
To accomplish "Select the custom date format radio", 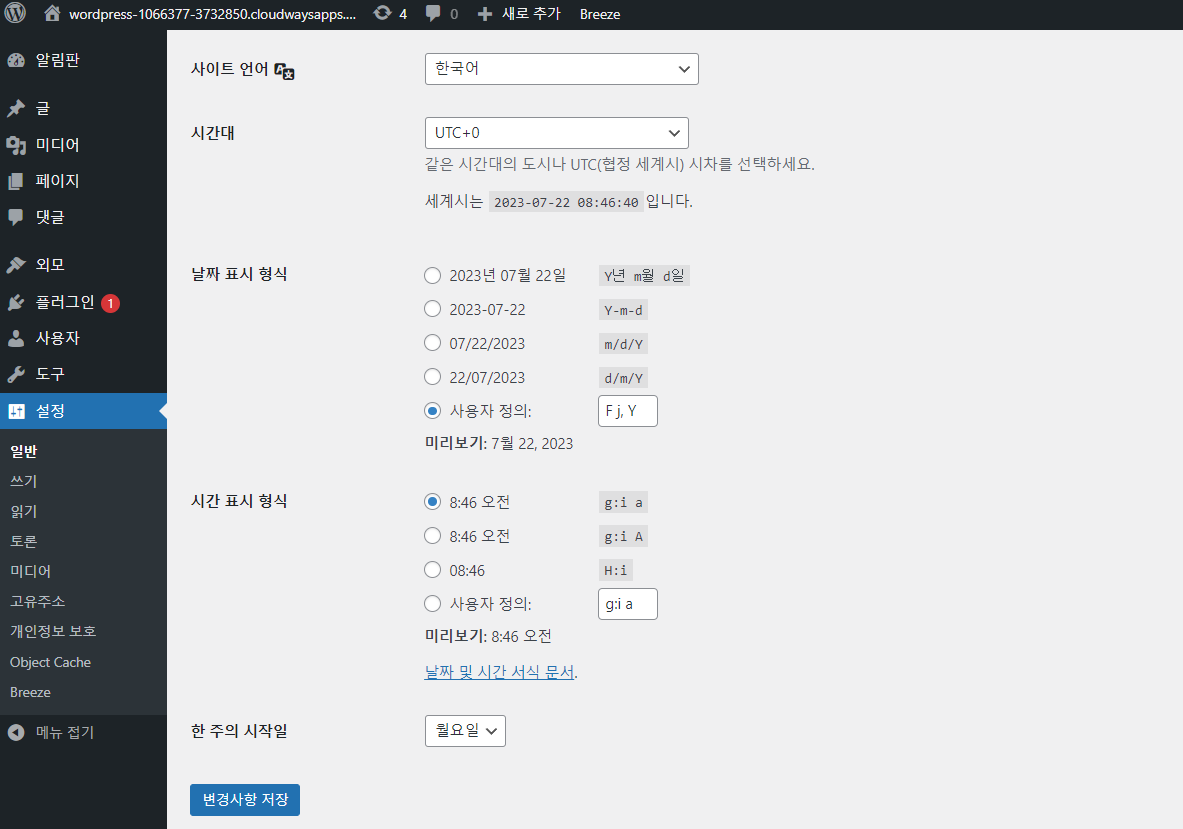I will pos(432,410).
